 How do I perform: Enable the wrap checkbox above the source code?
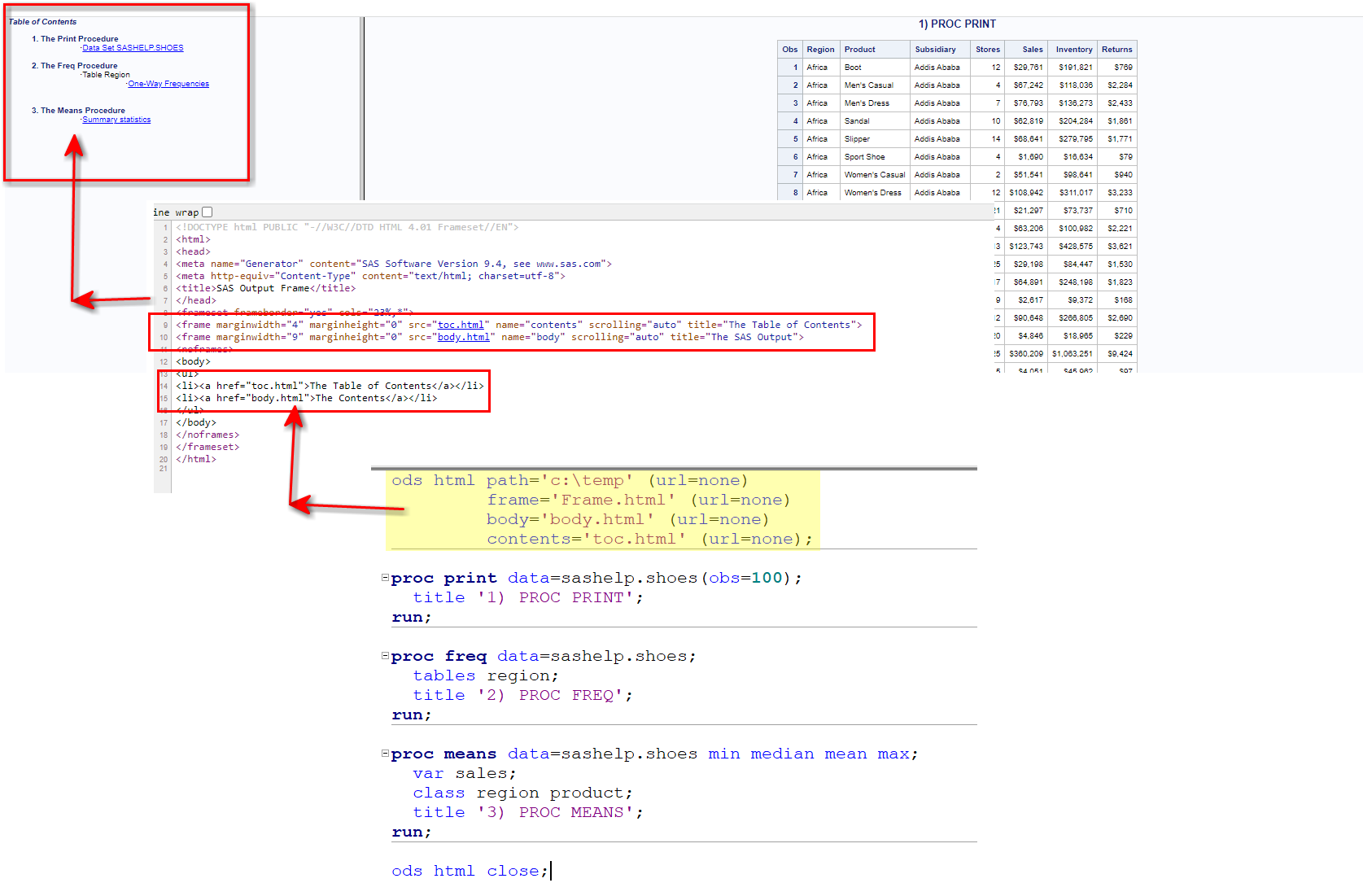coord(208,212)
